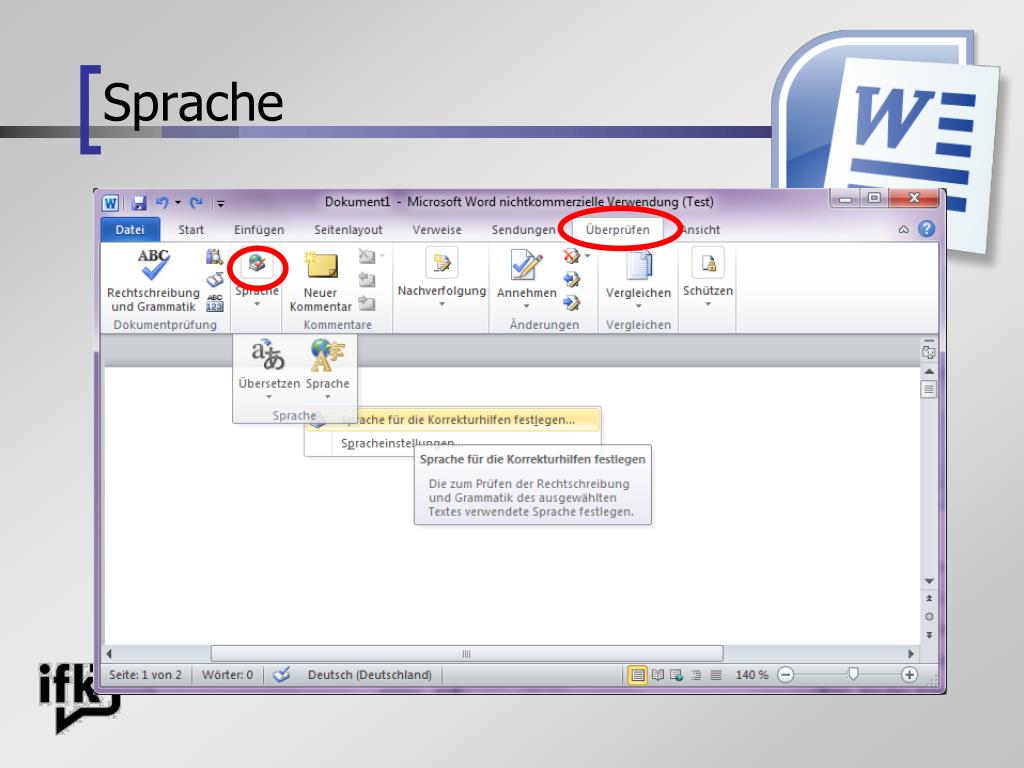This screenshot has width=1024, height=768.
Task: Expand the Nachverfolgung dropdown arrow
Action: tap(442, 304)
